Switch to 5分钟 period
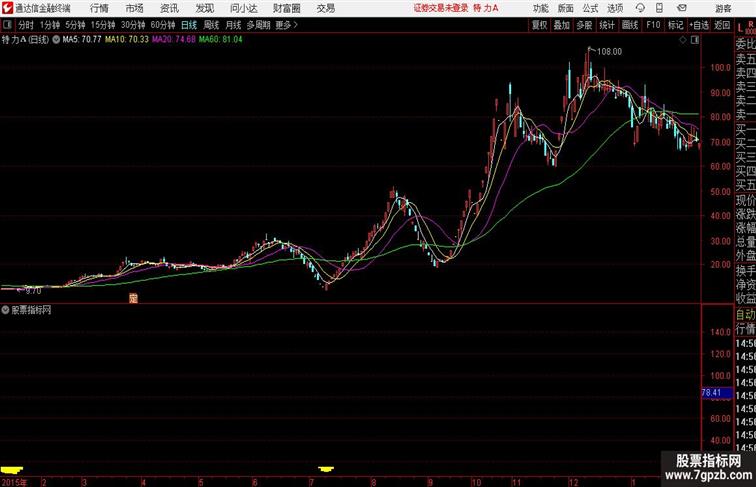The height and width of the screenshot is (487, 756). pos(75,25)
